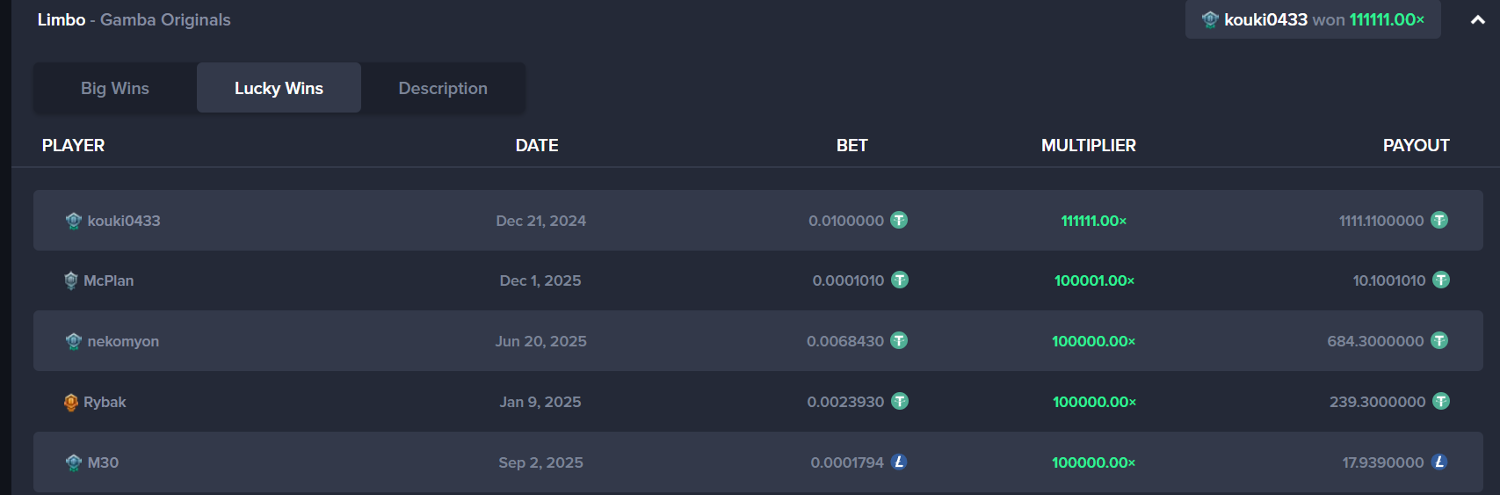Screen dimensions: 1500x495
Task: Click the MULTIPLIER column header
Action: coord(1088,146)
